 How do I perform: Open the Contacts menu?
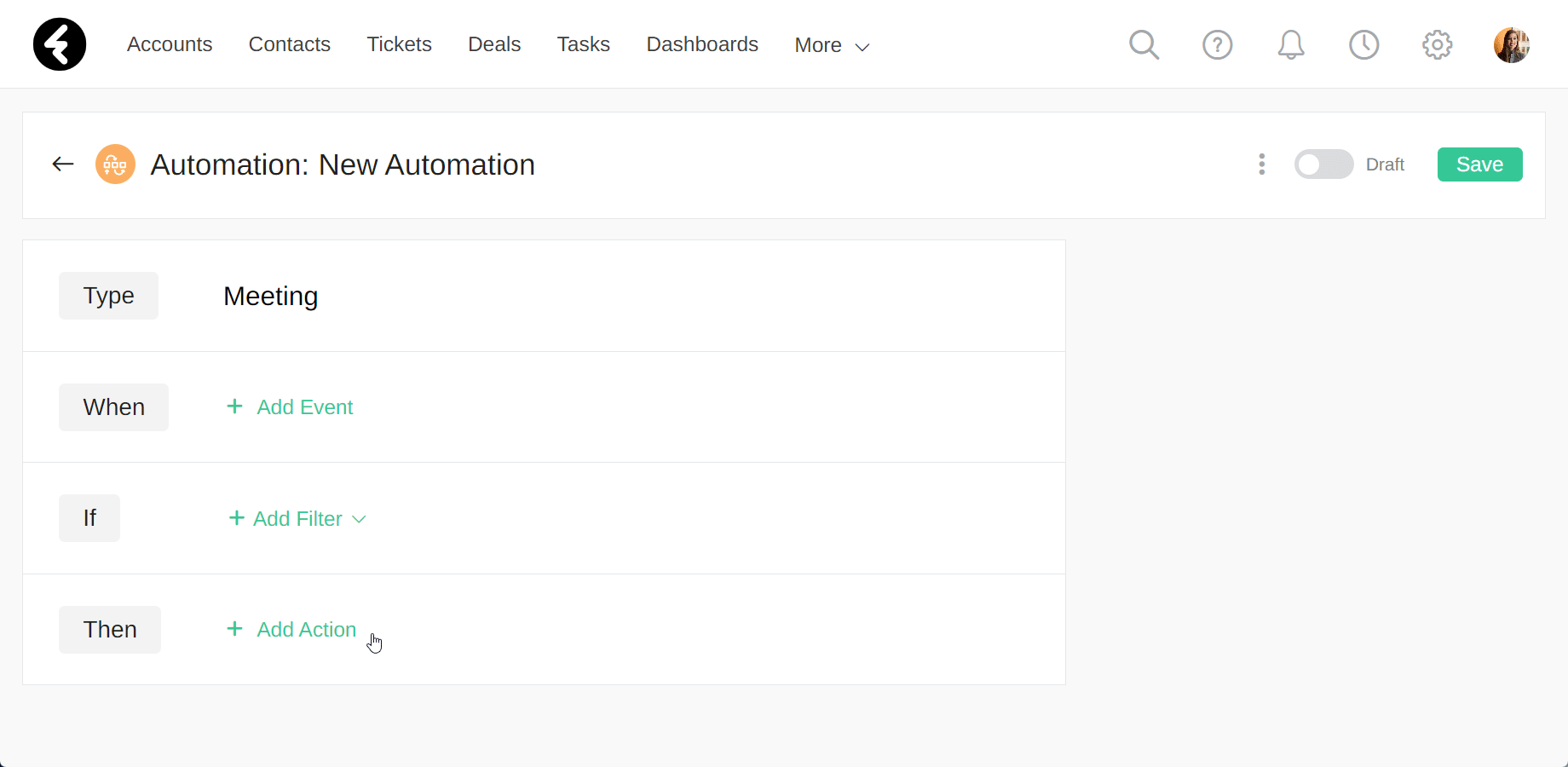(x=289, y=44)
